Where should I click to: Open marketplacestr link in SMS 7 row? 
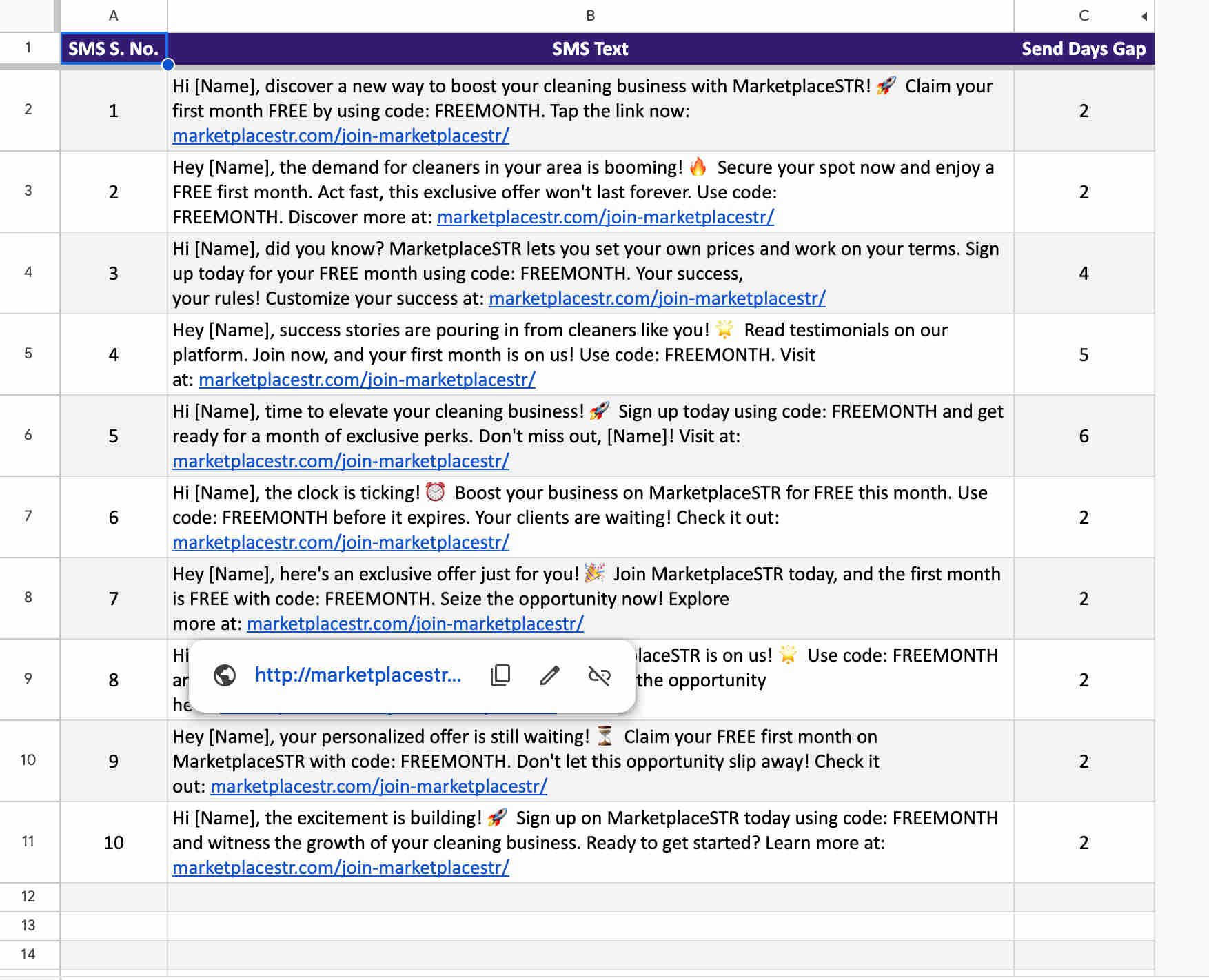[x=415, y=624]
